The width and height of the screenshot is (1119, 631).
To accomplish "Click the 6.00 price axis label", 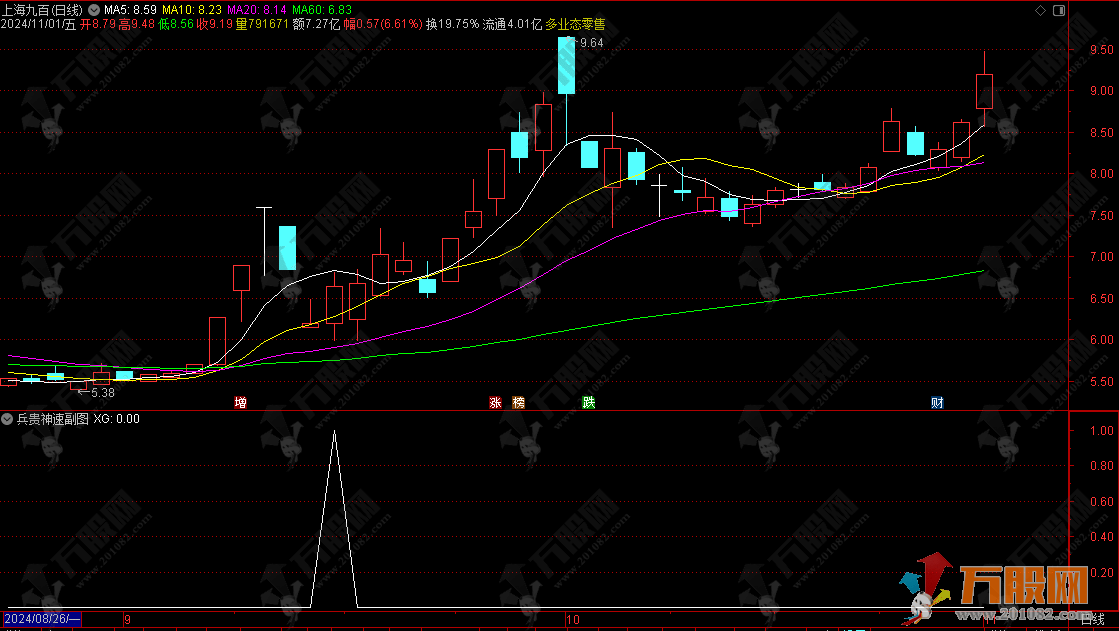I will [x=1102, y=340].
